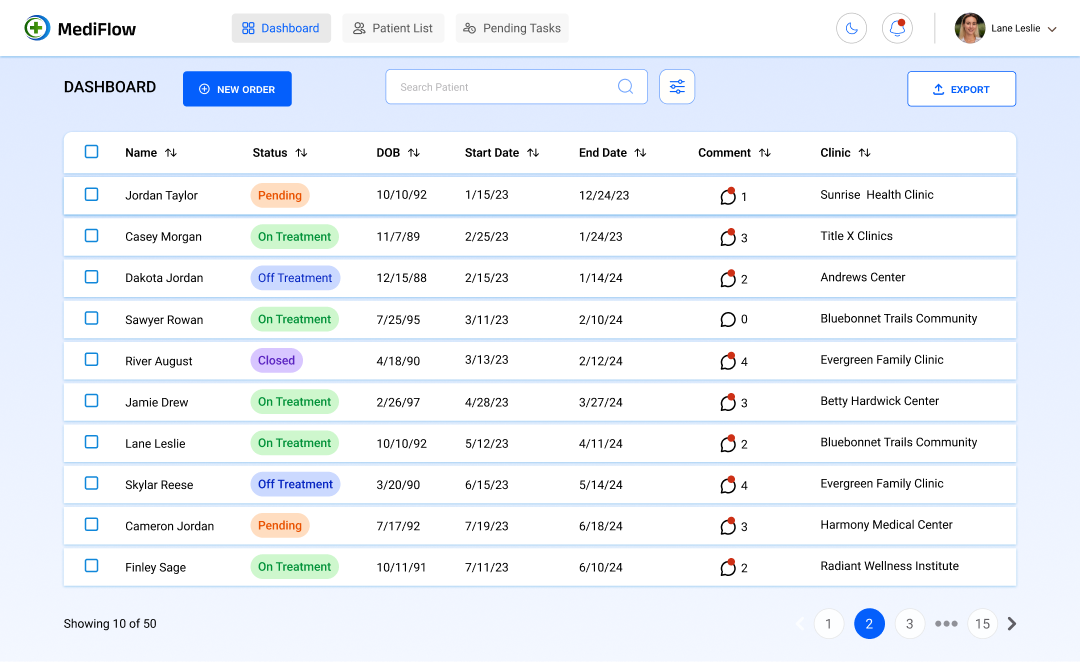The width and height of the screenshot is (1080, 662).
Task: Click Cameron Jordan patient name
Action: pyautogui.click(x=169, y=526)
